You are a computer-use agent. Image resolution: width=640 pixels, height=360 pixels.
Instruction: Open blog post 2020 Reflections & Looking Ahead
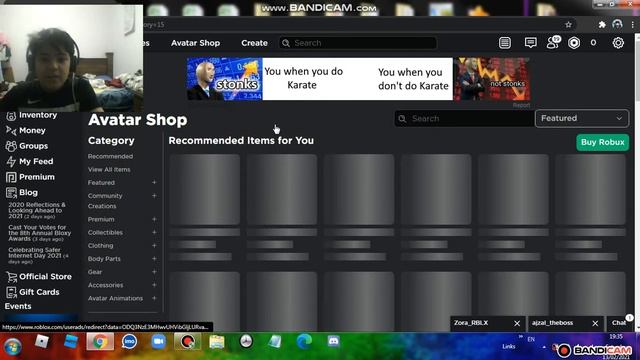[37, 211]
